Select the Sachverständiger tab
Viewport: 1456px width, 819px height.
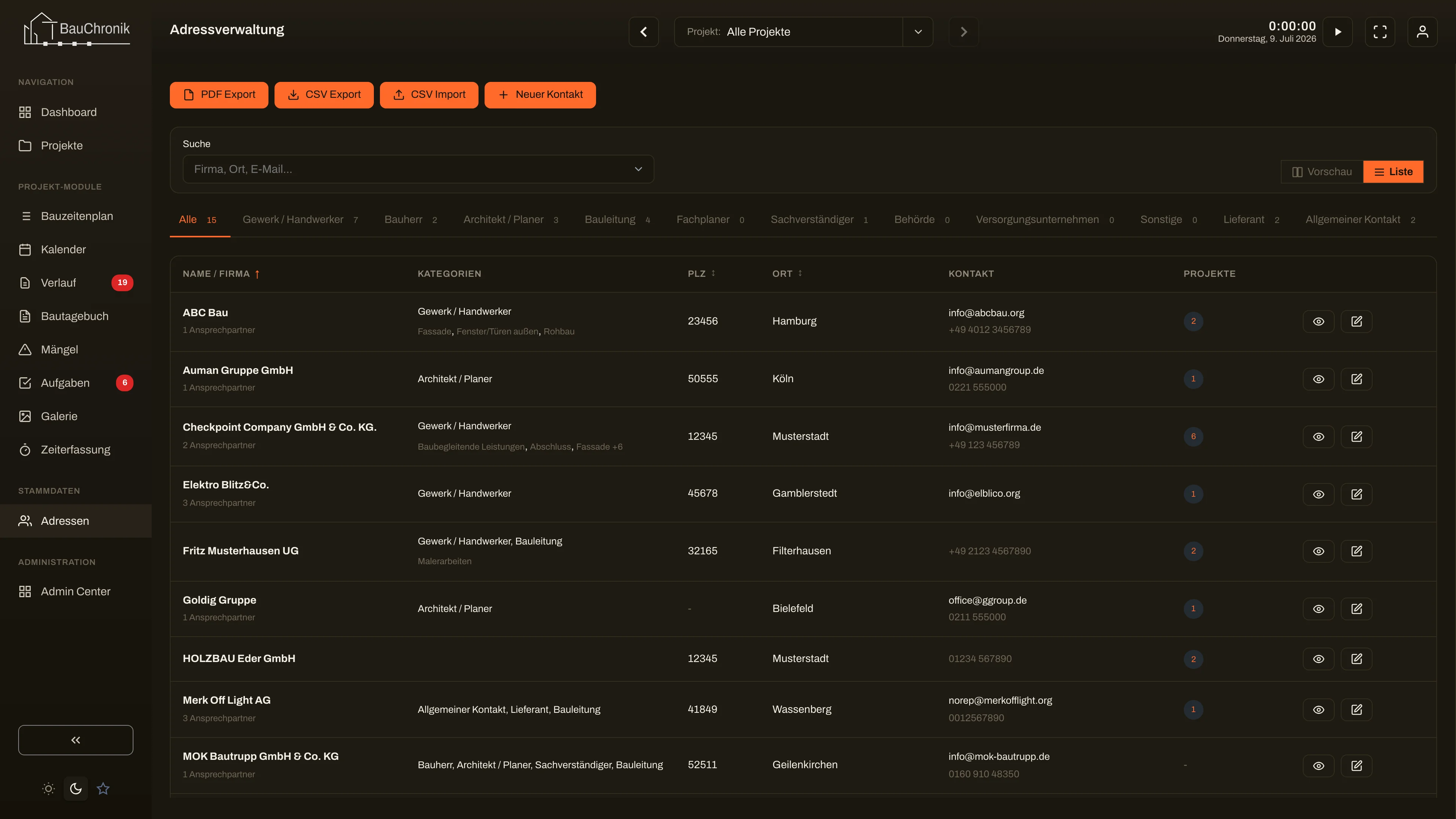(819, 219)
